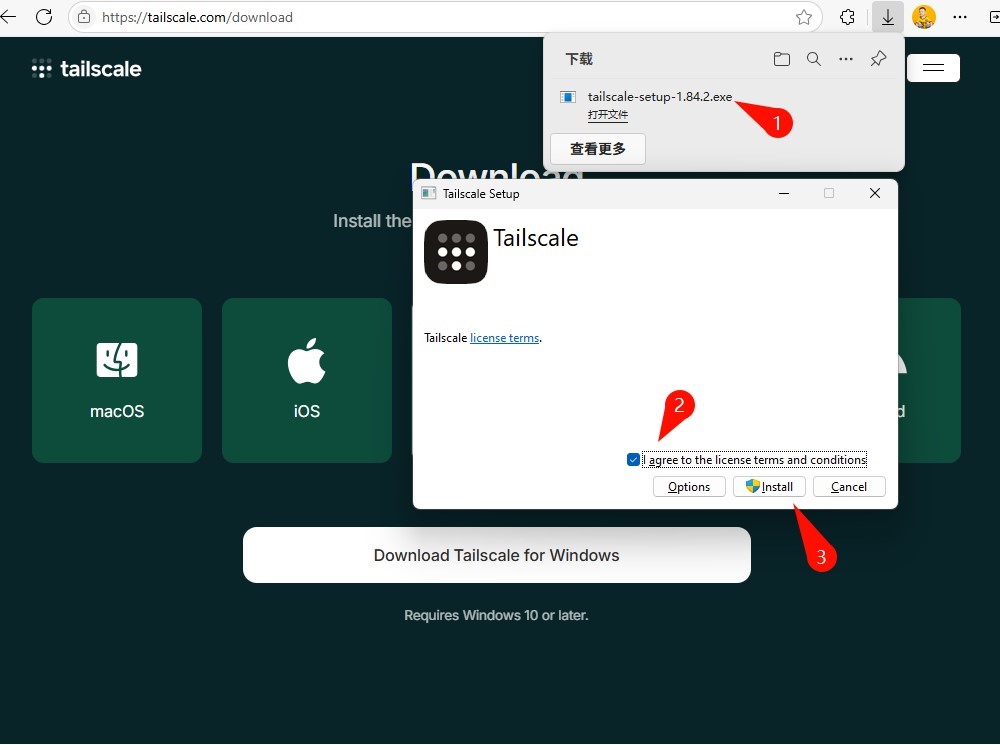The width and height of the screenshot is (1000, 745).
Task: Minimize the Tailscale Setup window
Action: tap(784, 193)
